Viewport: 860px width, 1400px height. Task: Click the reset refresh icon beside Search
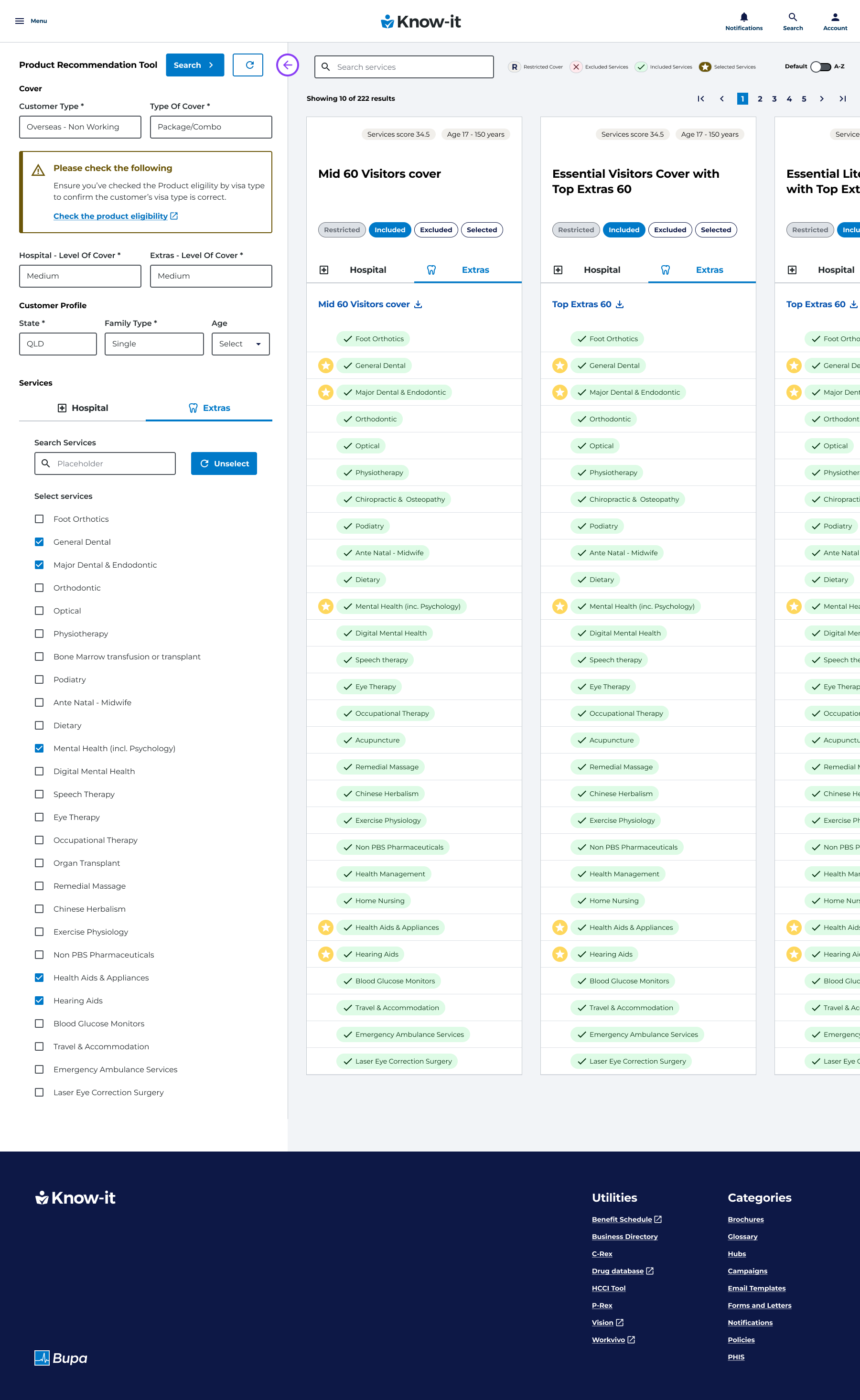pyautogui.click(x=248, y=65)
